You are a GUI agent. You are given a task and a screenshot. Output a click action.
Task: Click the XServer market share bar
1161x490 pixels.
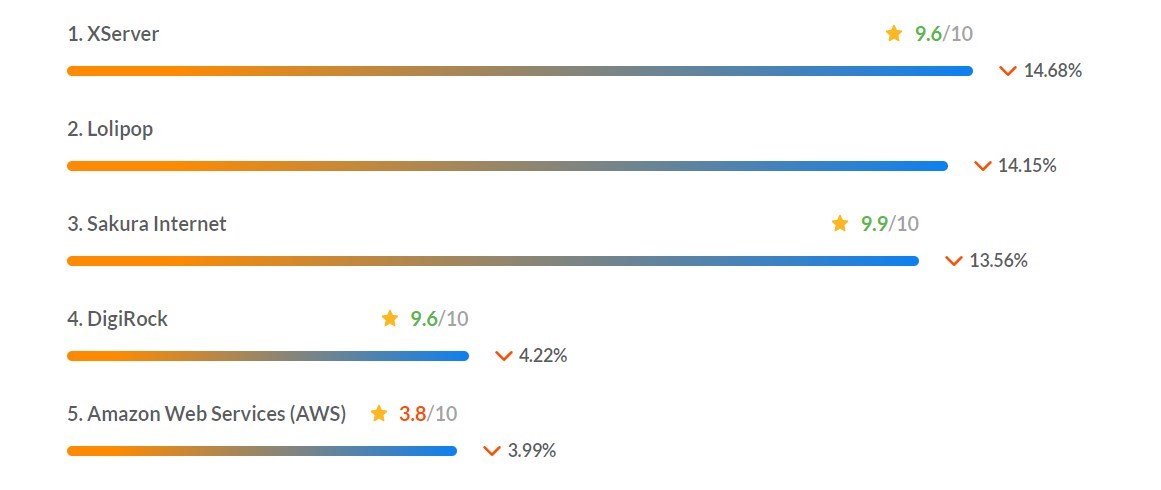(x=520, y=71)
